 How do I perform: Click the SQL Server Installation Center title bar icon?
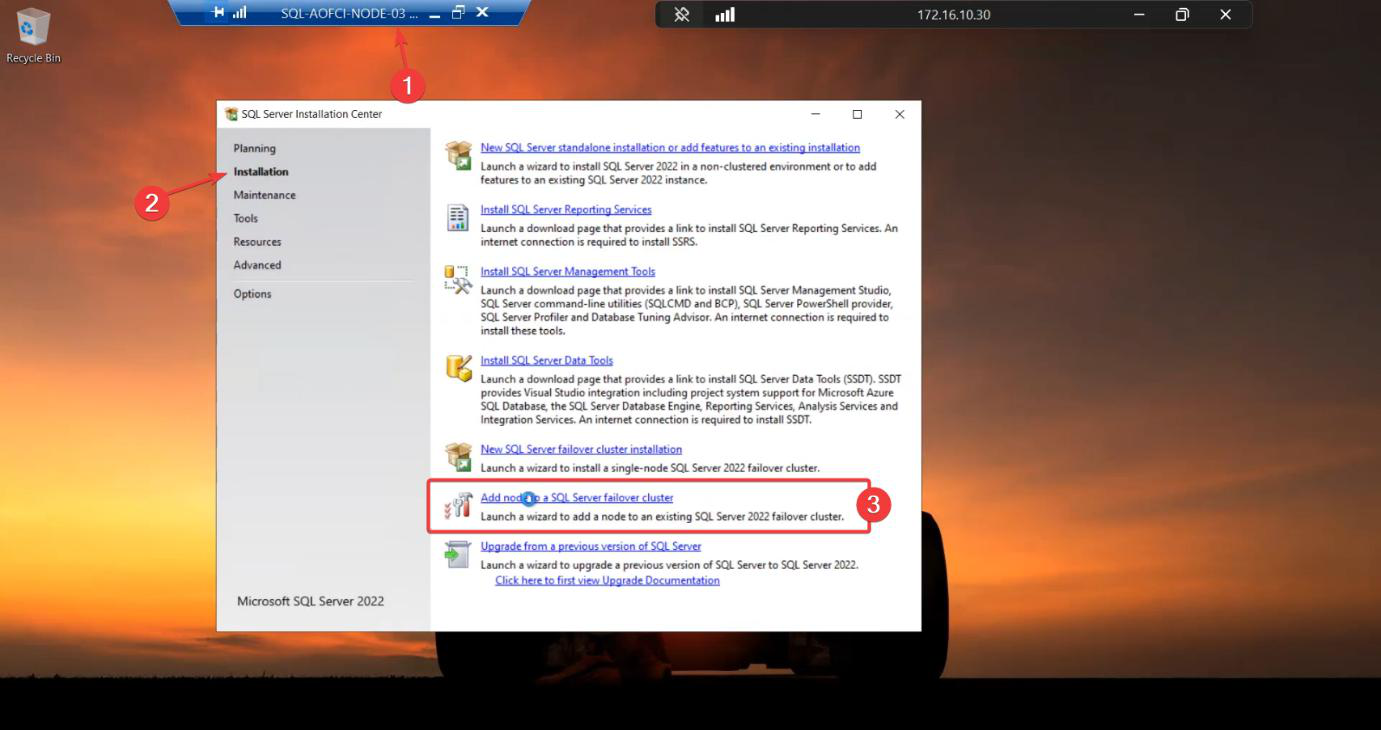(232, 114)
